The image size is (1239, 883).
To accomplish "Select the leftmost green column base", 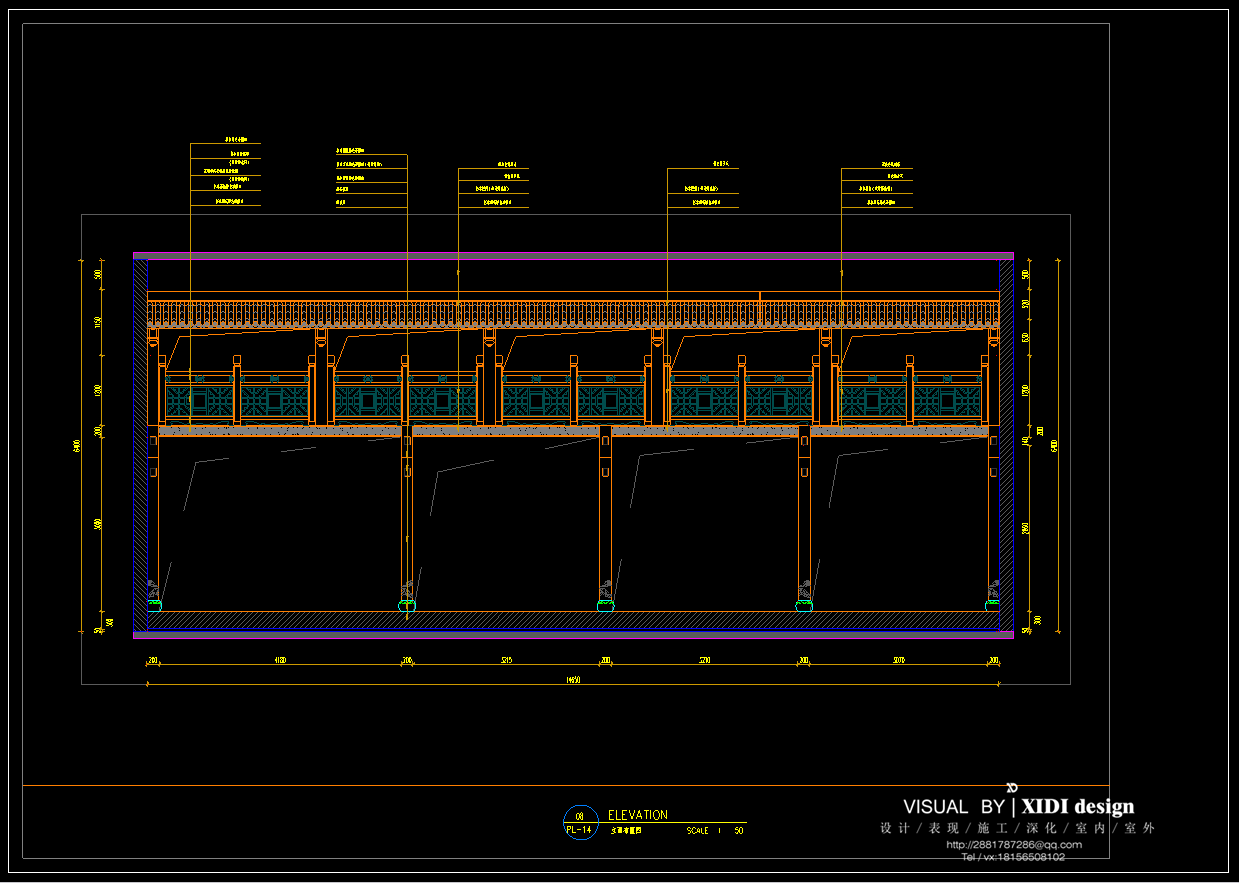I will pyautogui.click(x=155, y=602).
